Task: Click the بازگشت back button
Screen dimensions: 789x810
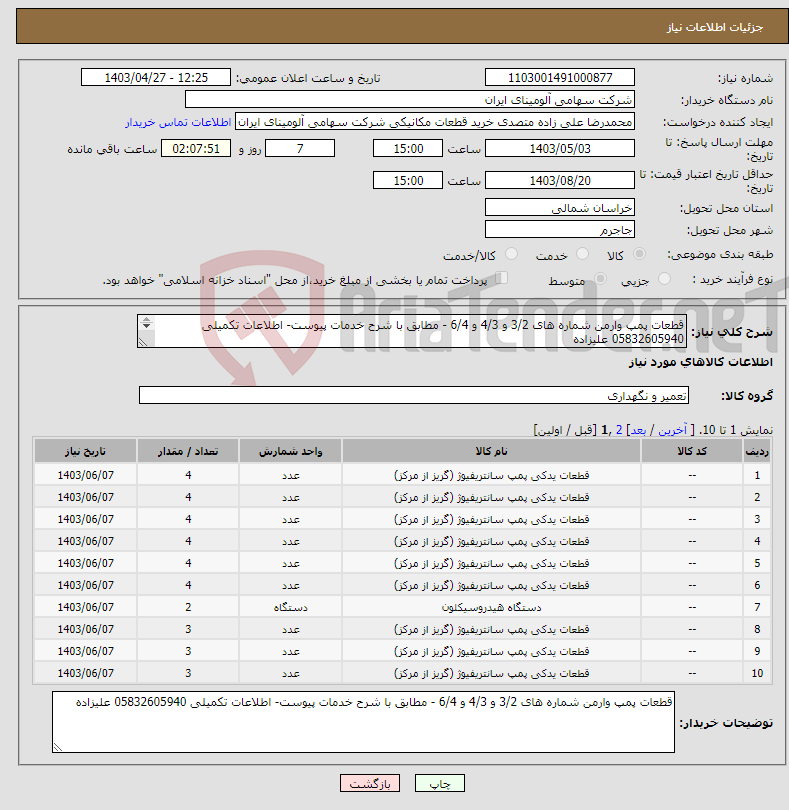Action: (370, 783)
